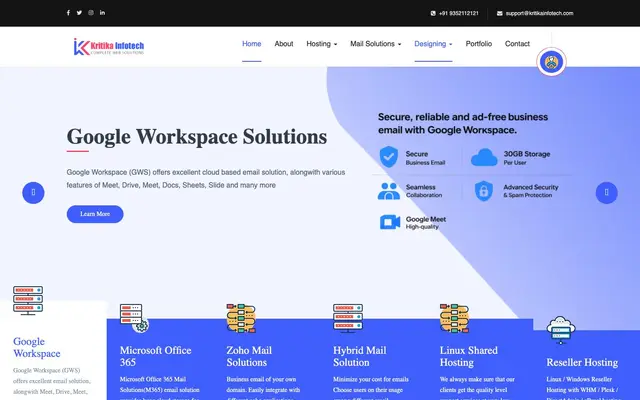Viewport: 640px width, 400px height.
Task: Open the Linux Shared Hosting card title
Action: tap(469, 356)
